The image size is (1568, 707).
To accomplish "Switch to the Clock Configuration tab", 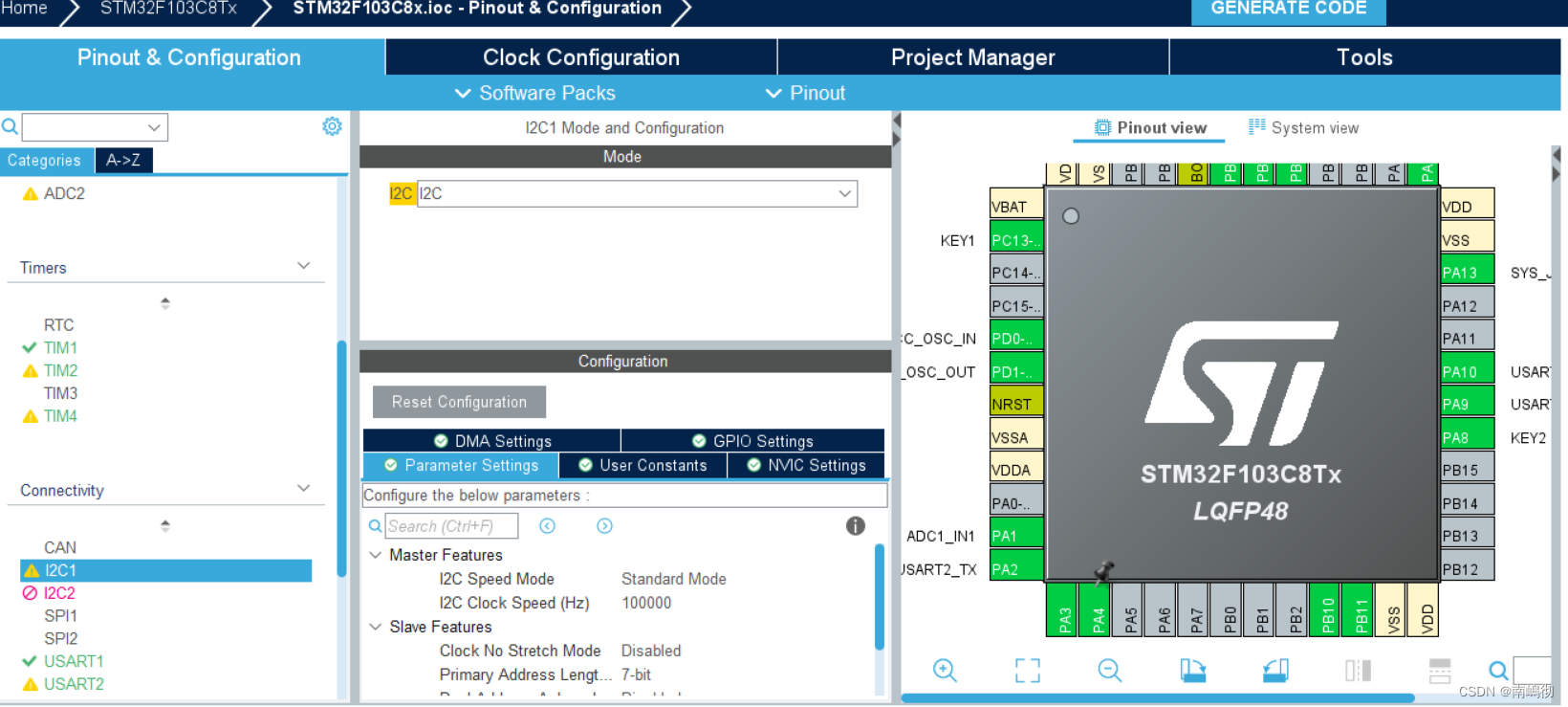I will pyautogui.click(x=581, y=57).
